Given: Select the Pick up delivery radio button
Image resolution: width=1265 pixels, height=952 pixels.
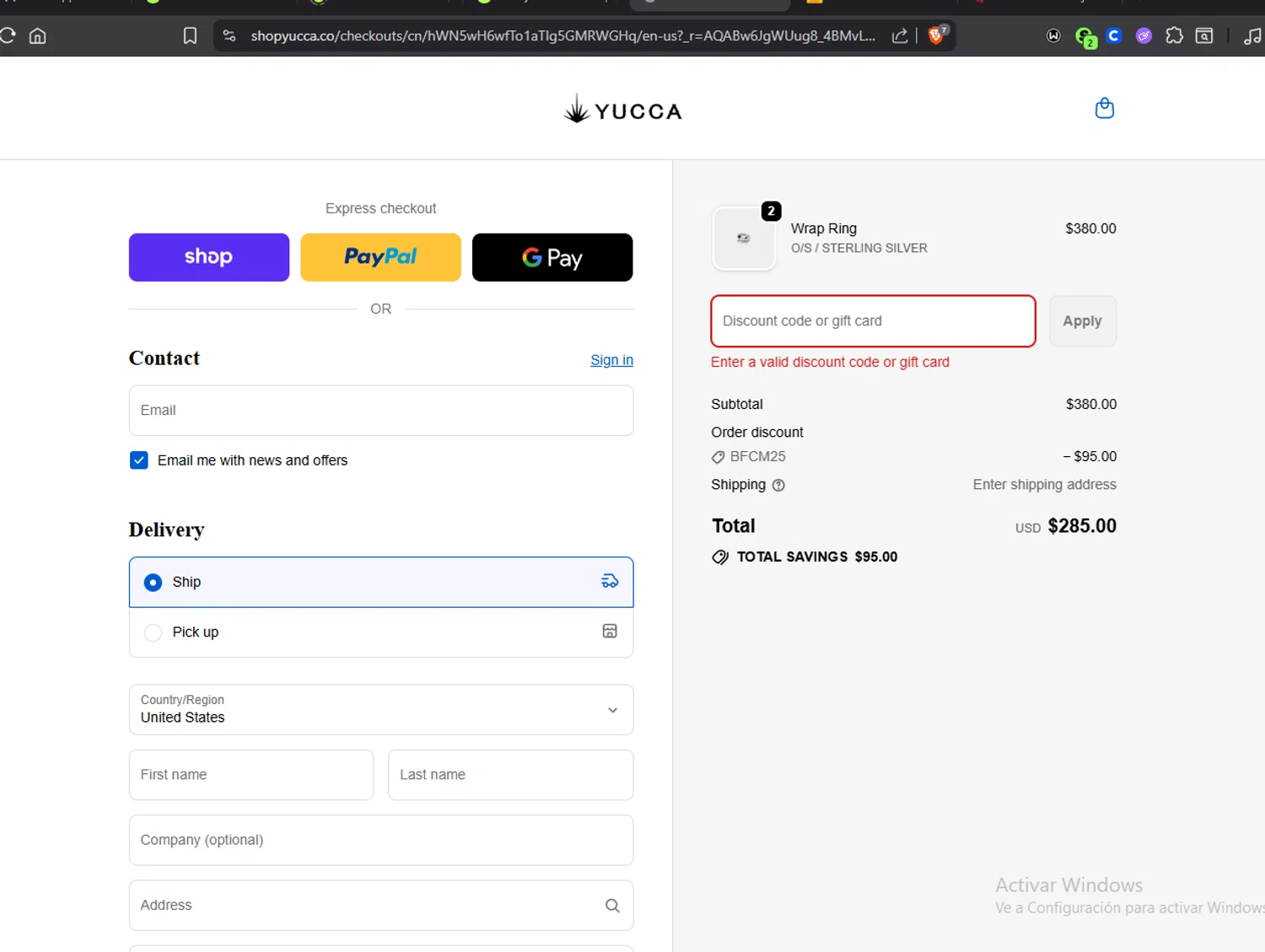Looking at the screenshot, I should (x=153, y=632).
